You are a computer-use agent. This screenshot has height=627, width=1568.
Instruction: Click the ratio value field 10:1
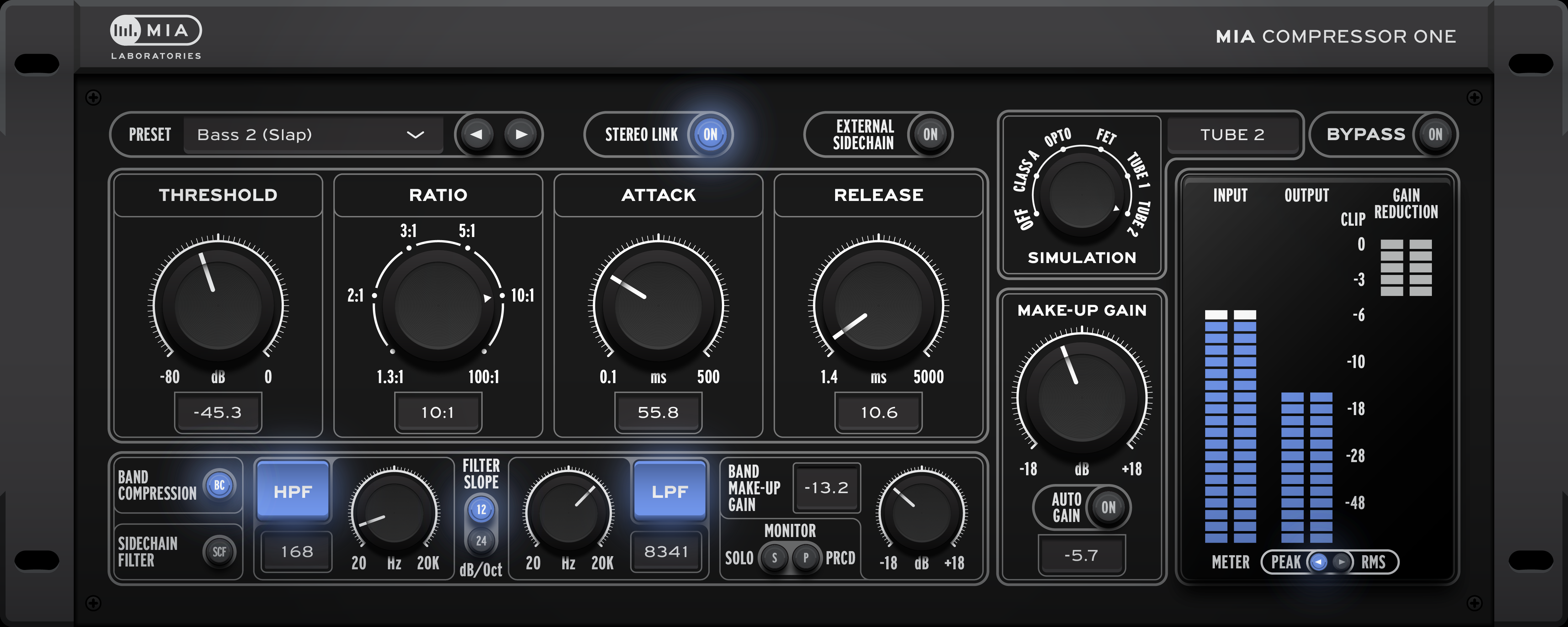[x=438, y=413]
